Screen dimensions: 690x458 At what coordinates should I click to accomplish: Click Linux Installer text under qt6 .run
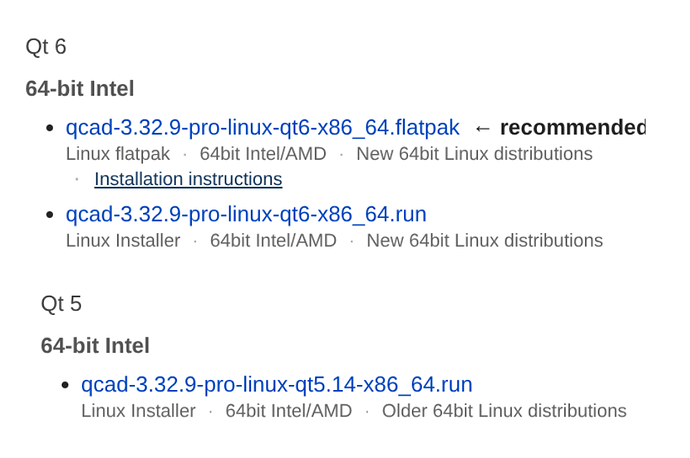123,241
